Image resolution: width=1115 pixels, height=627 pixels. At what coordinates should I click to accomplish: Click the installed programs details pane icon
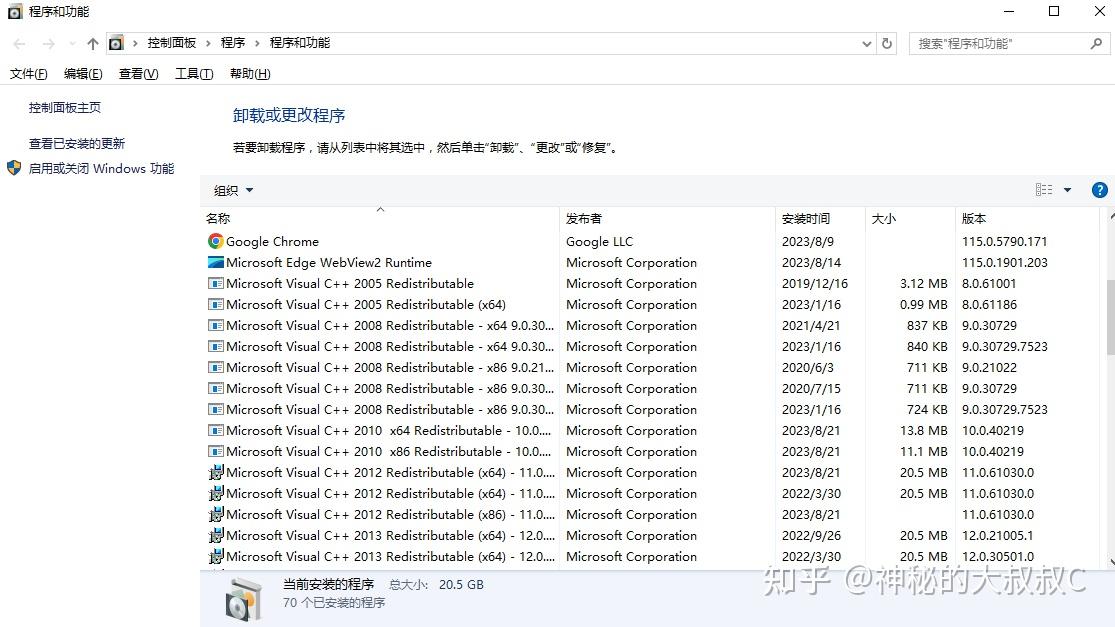[x=243, y=599]
